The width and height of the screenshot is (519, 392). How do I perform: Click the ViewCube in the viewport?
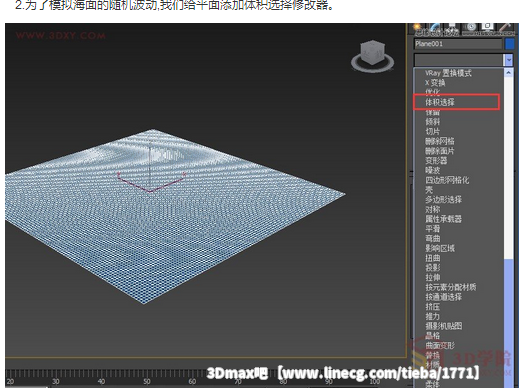[x=372, y=55]
